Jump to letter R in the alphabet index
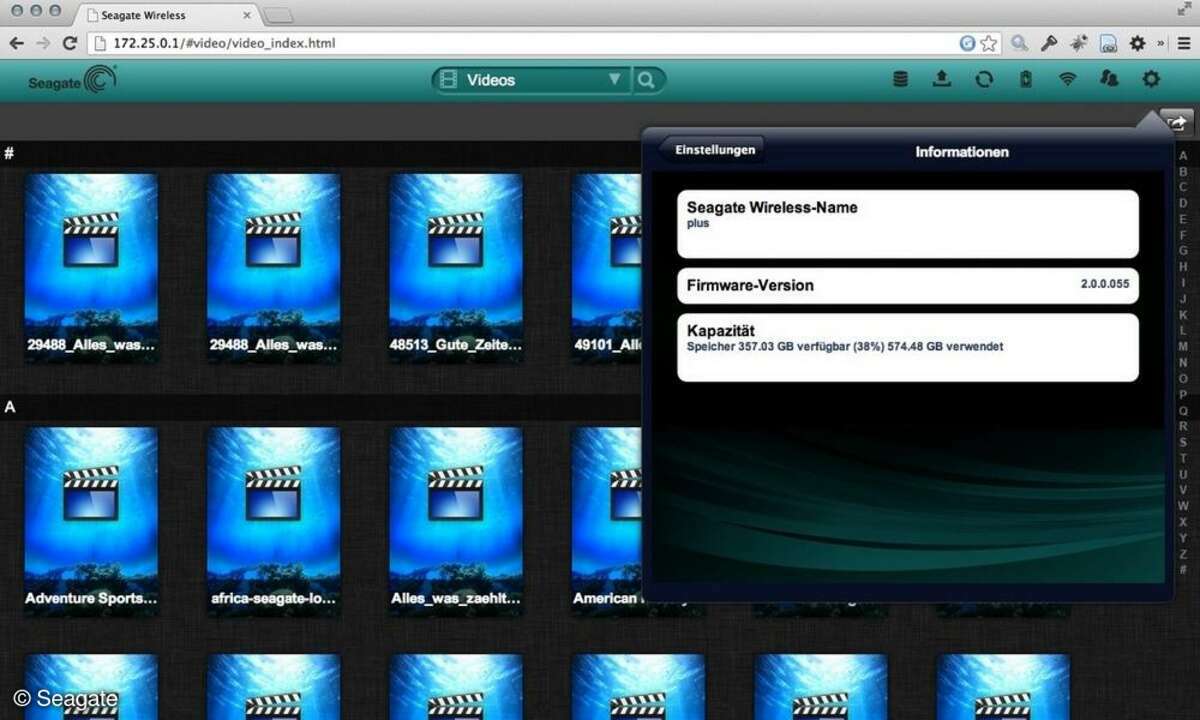The height and width of the screenshot is (720, 1200). tap(1183, 426)
